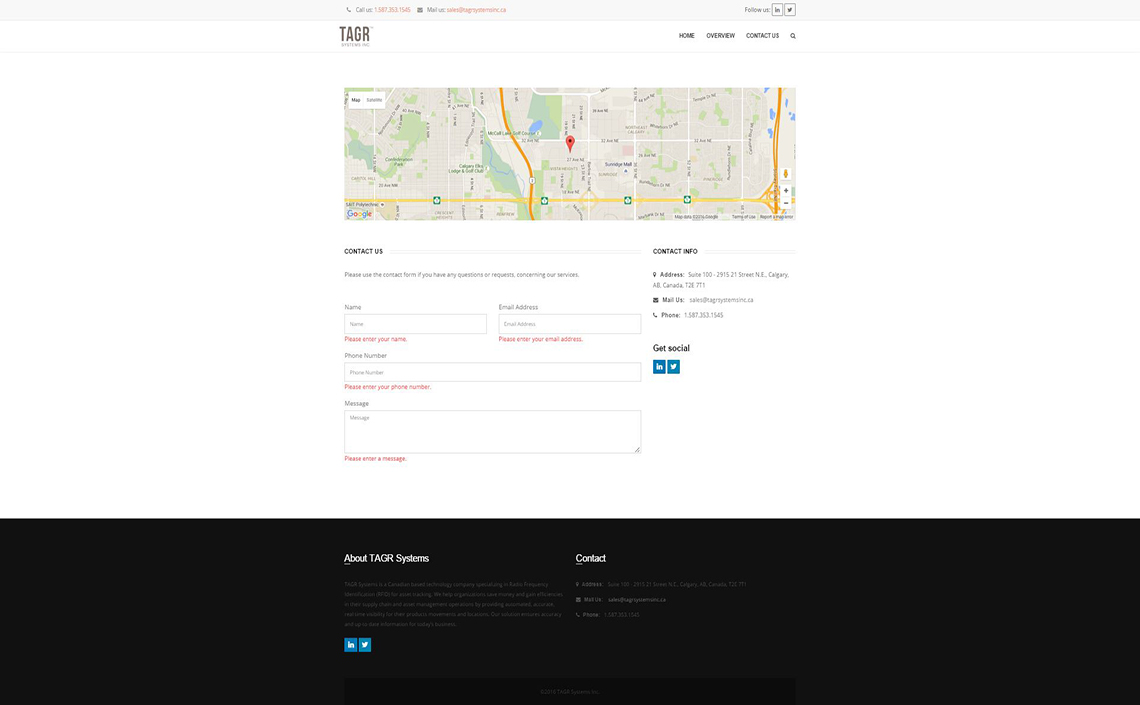Screen dimensions: 1140x705
Task: Open the search magnifier in navigation
Action: click(x=792, y=36)
